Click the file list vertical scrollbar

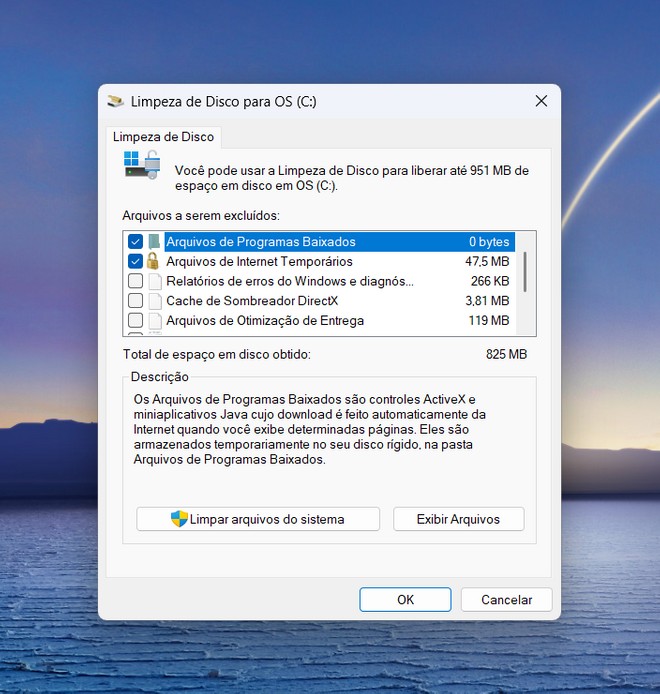[526, 270]
